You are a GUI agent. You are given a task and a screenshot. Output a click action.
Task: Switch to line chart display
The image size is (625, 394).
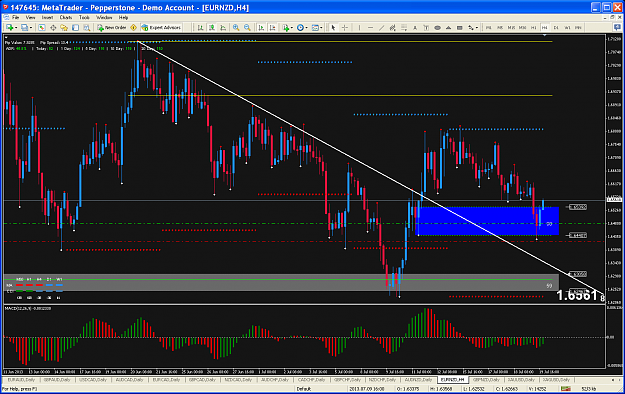pos(223,28)
